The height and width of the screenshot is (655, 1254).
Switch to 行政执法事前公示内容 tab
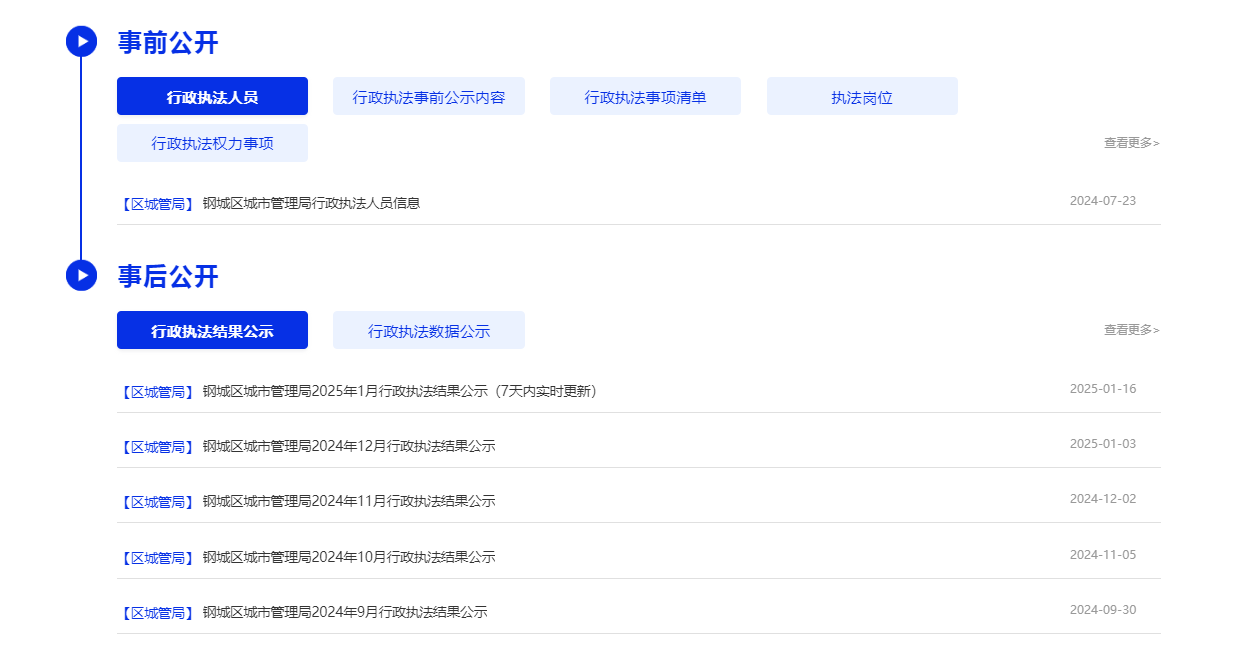(x=429, y=96)
